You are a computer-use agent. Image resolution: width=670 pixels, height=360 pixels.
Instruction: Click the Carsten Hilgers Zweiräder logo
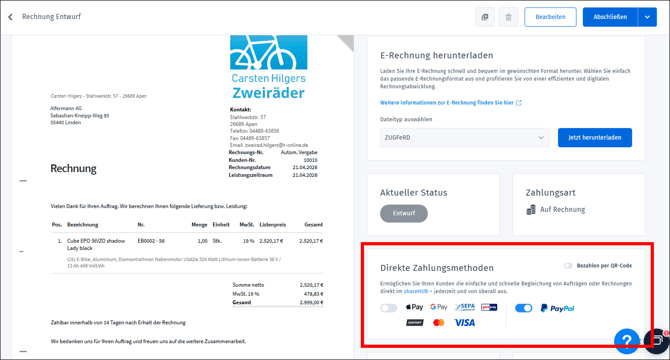tap(268, 67)
